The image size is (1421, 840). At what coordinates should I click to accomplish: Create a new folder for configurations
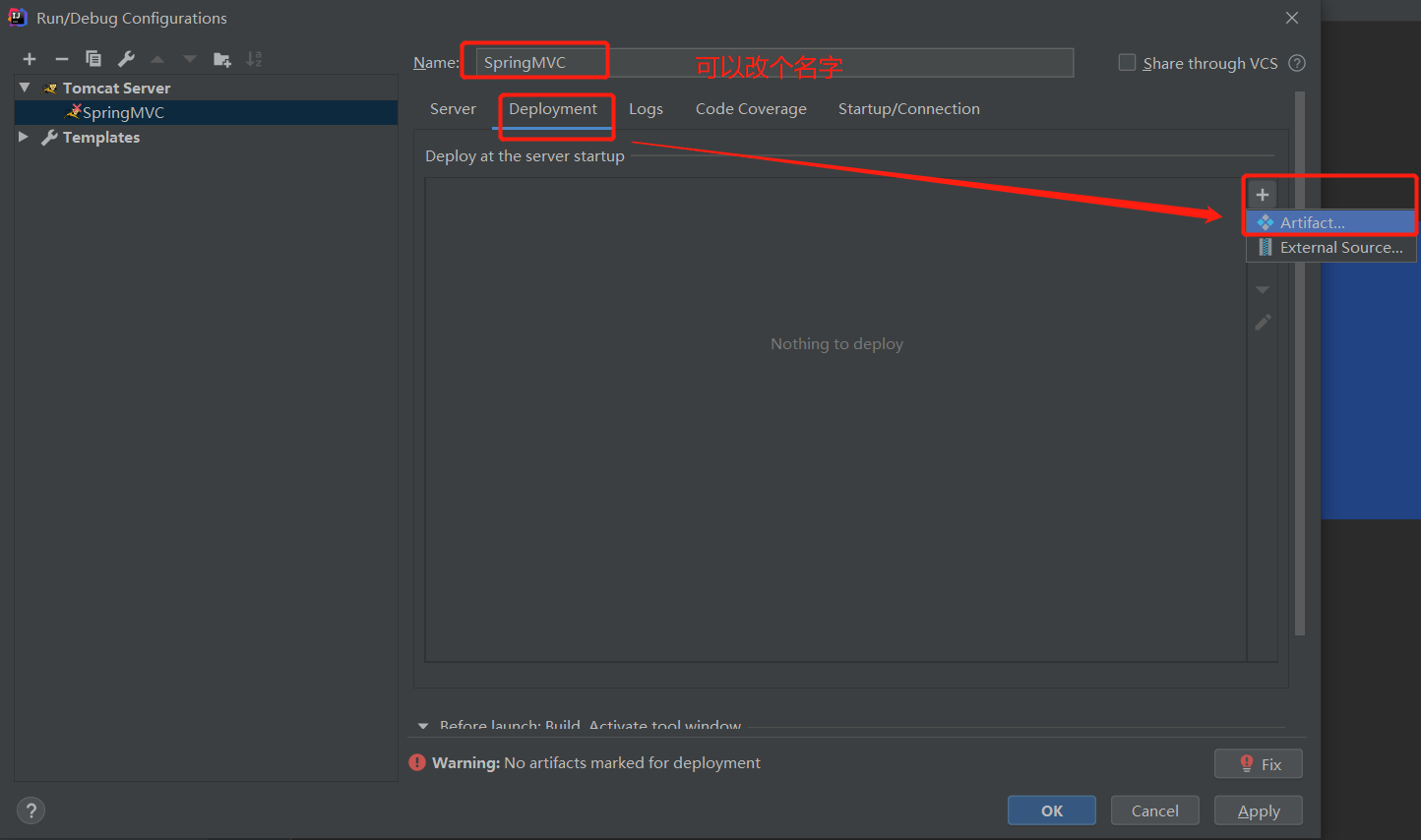coord(222,59)
